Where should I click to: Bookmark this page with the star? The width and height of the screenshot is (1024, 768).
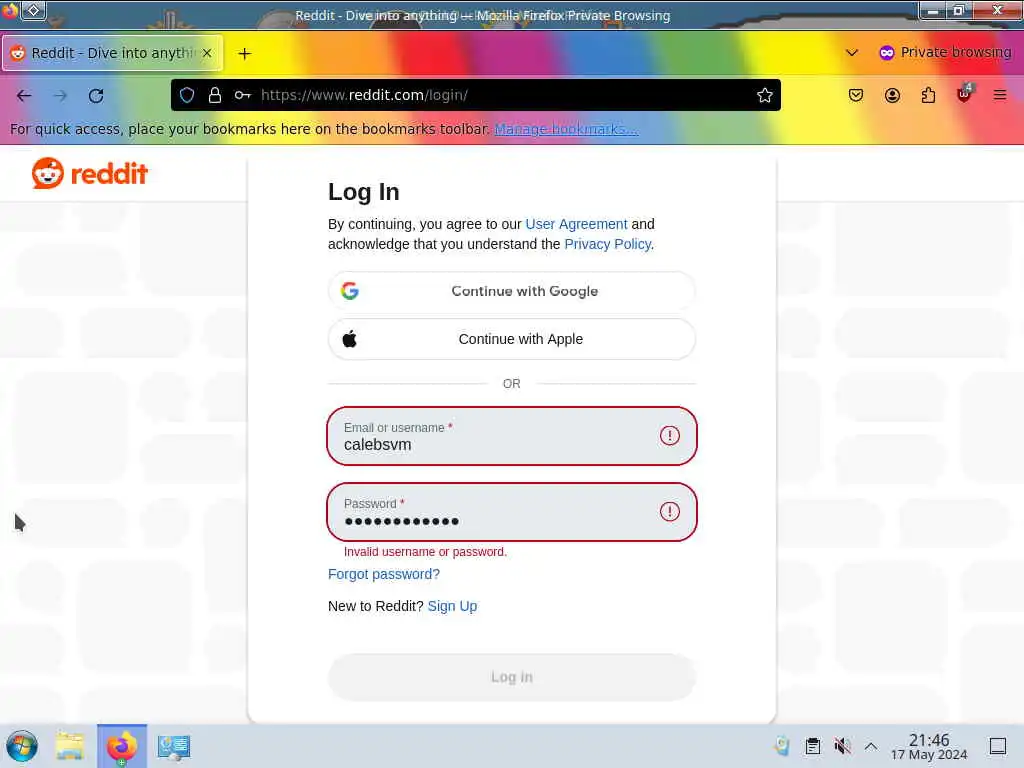click(765, 95)
